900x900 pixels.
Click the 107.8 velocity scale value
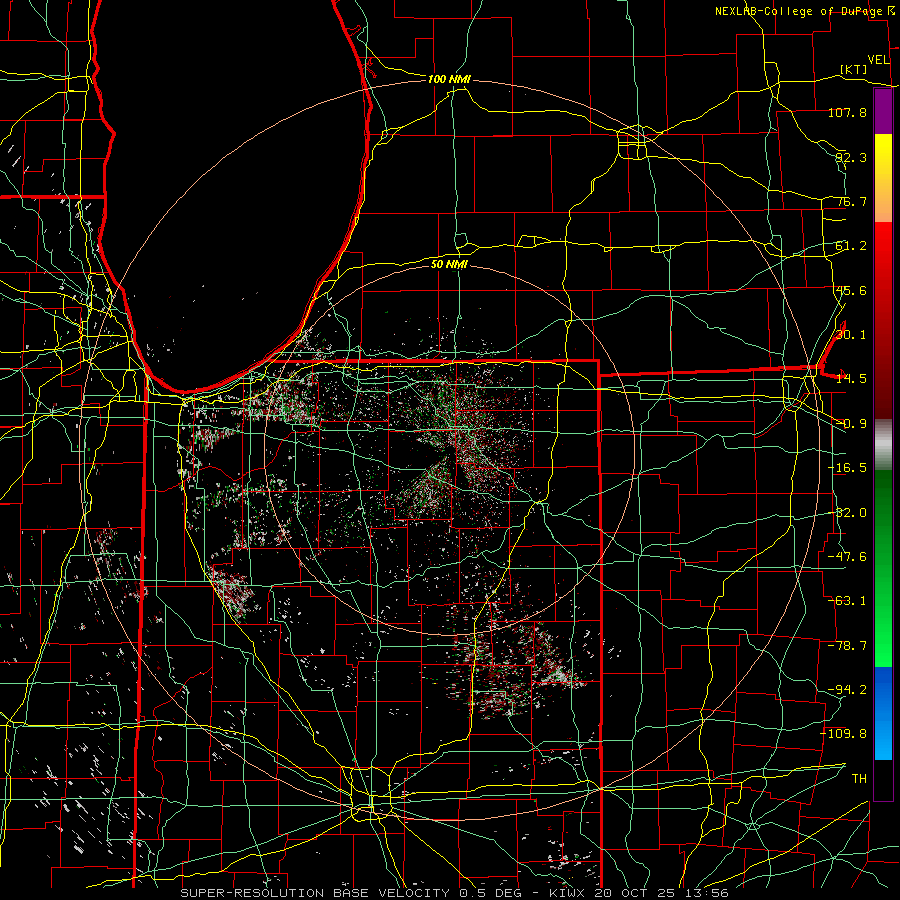pyautogui.click(x=847, y=112)
